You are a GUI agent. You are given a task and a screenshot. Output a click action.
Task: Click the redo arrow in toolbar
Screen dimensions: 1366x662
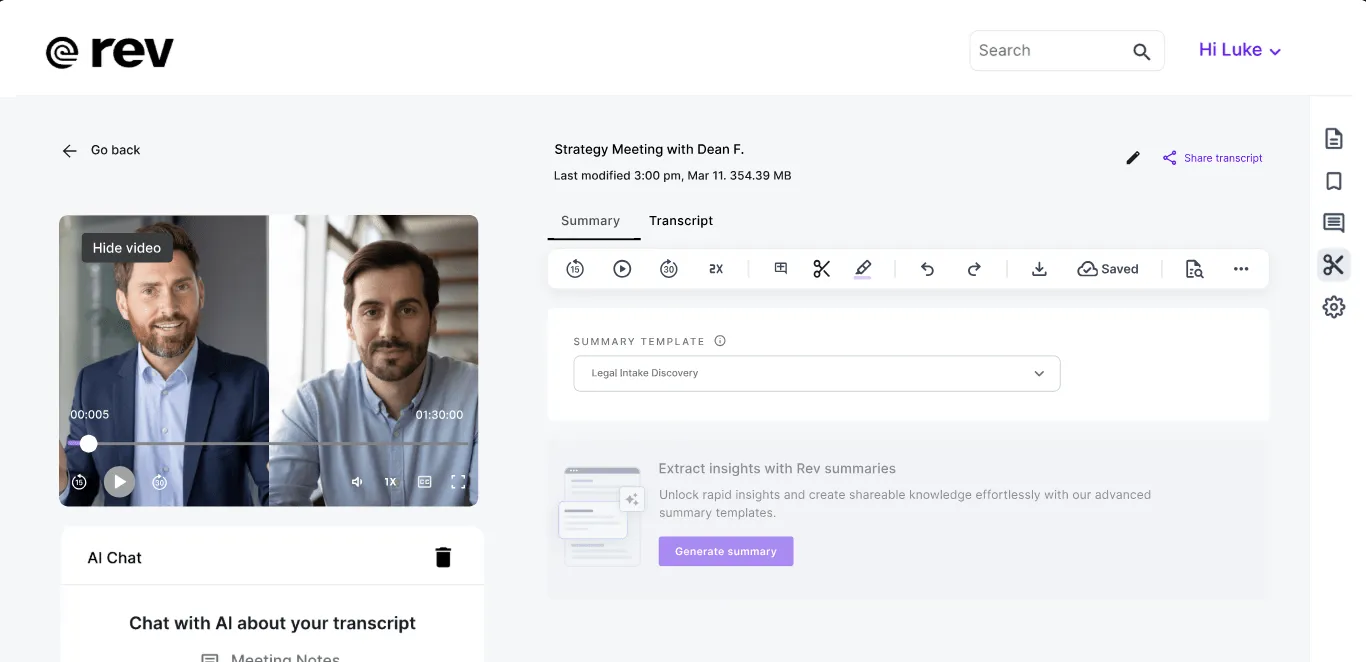click(x=974, y=268)
